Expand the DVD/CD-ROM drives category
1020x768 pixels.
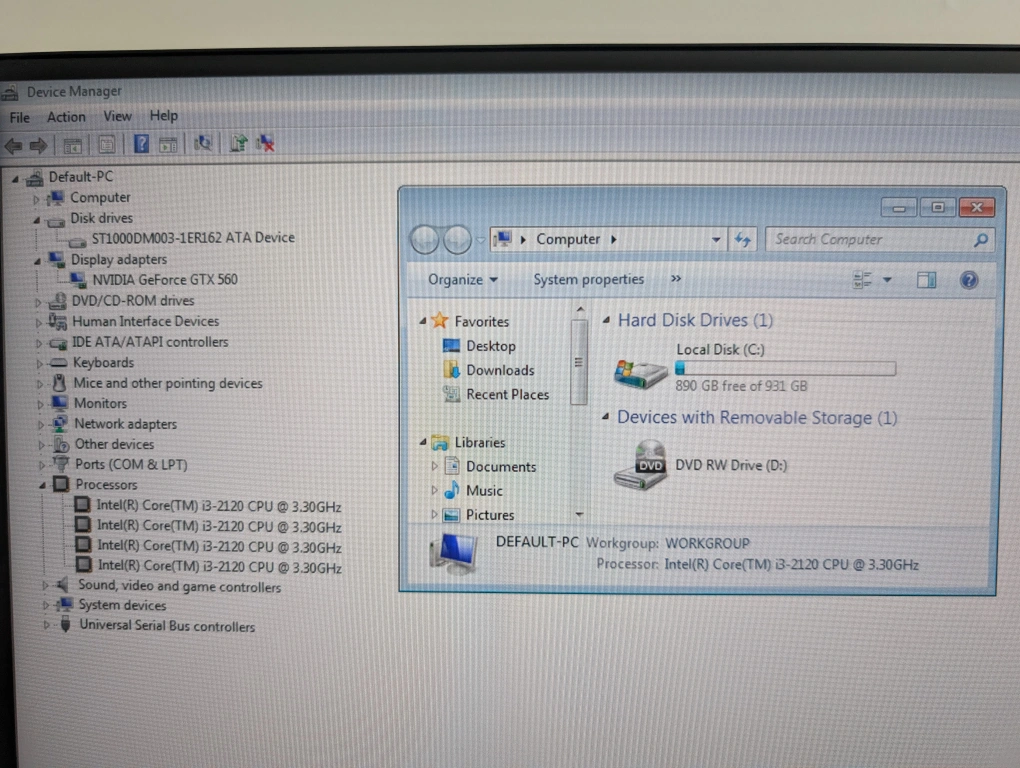click(38, 302)
